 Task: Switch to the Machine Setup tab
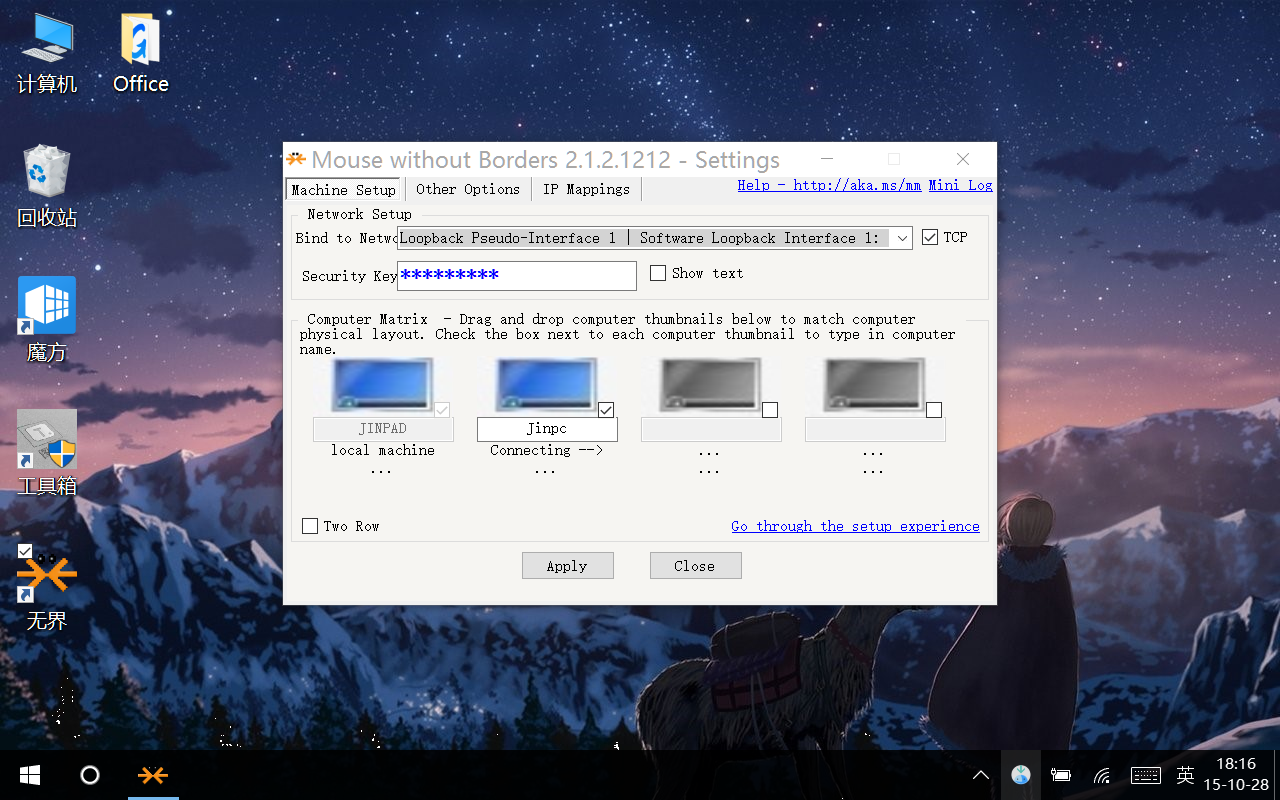(x=344, y=190)
